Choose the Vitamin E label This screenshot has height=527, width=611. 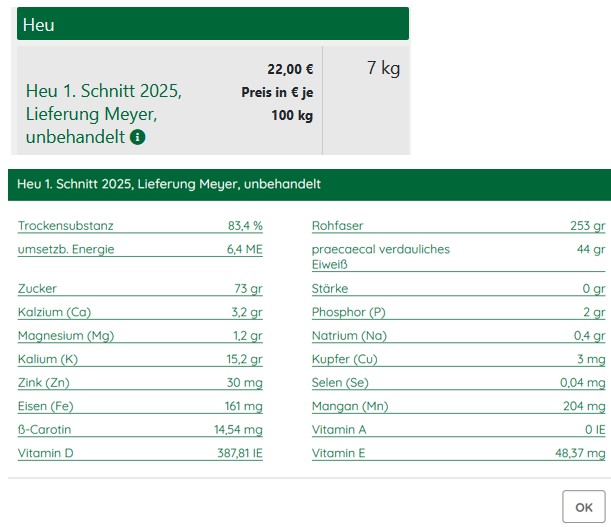point(340,453)
